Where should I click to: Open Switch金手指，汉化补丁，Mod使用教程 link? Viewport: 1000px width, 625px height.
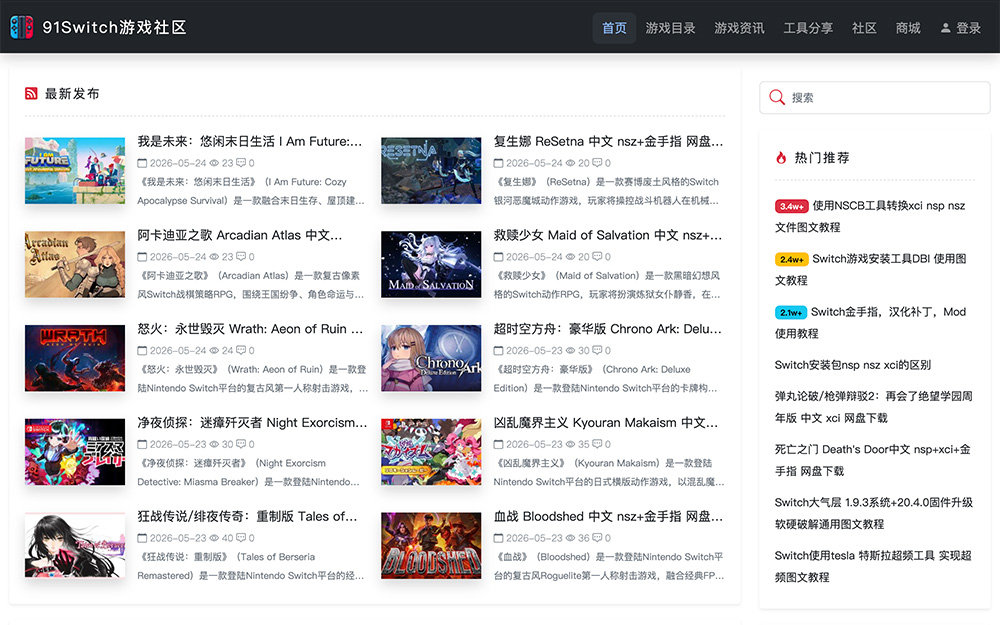tap(871, 323)
